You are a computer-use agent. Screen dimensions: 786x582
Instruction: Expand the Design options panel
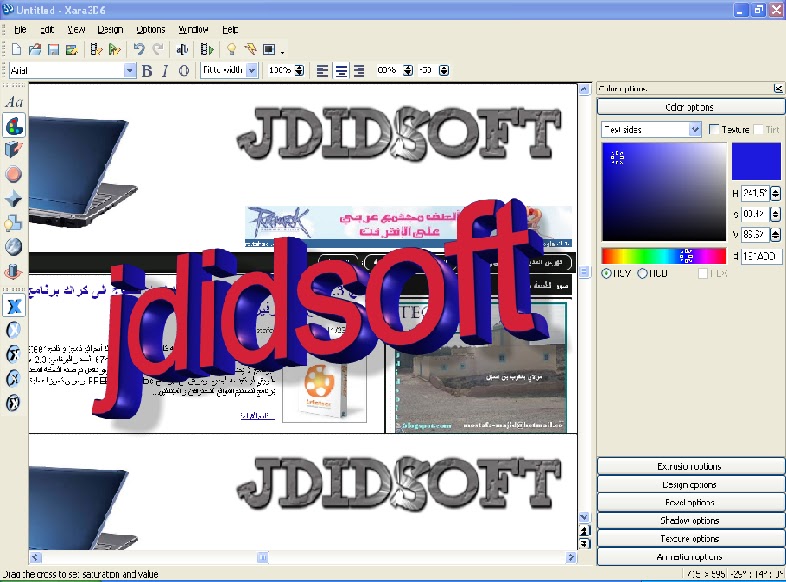coord(690,484)
